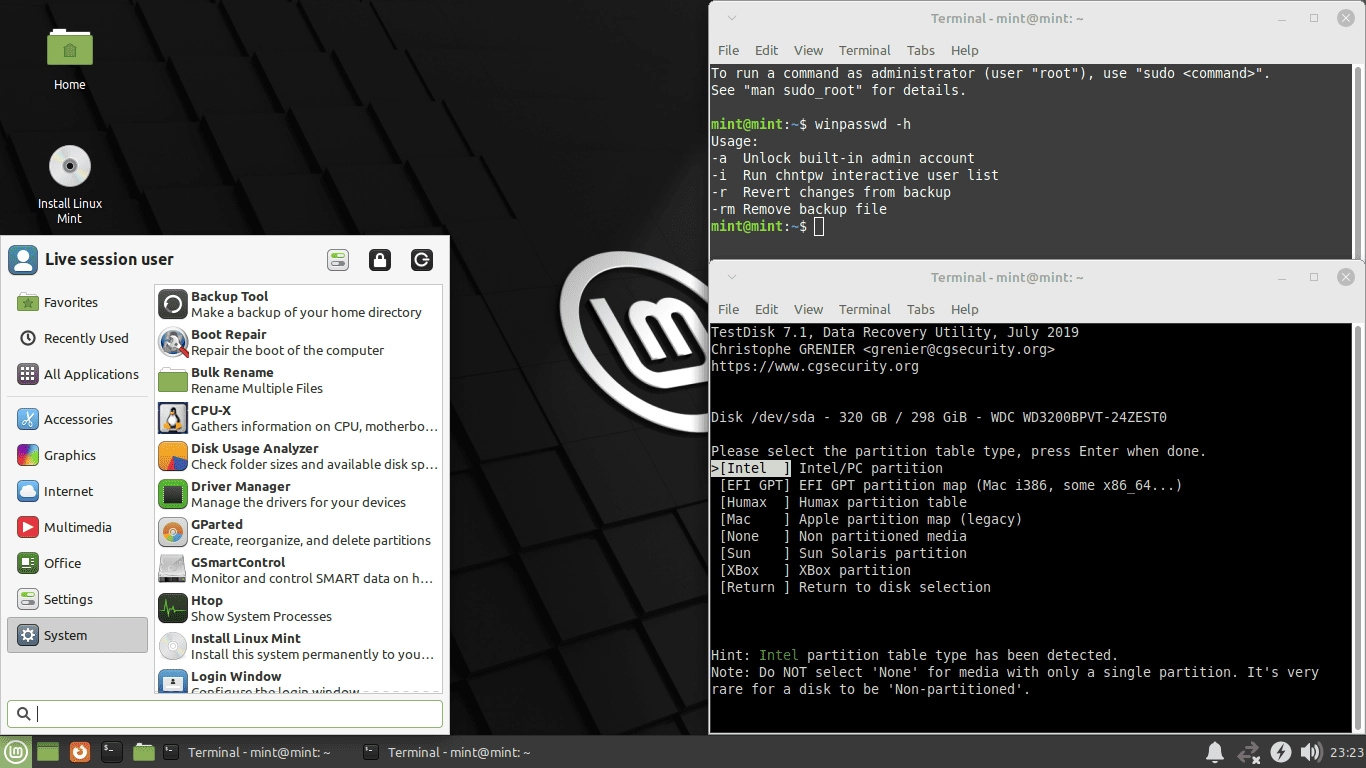
Task: Select Multimedia category
Action: click(78, 527)
